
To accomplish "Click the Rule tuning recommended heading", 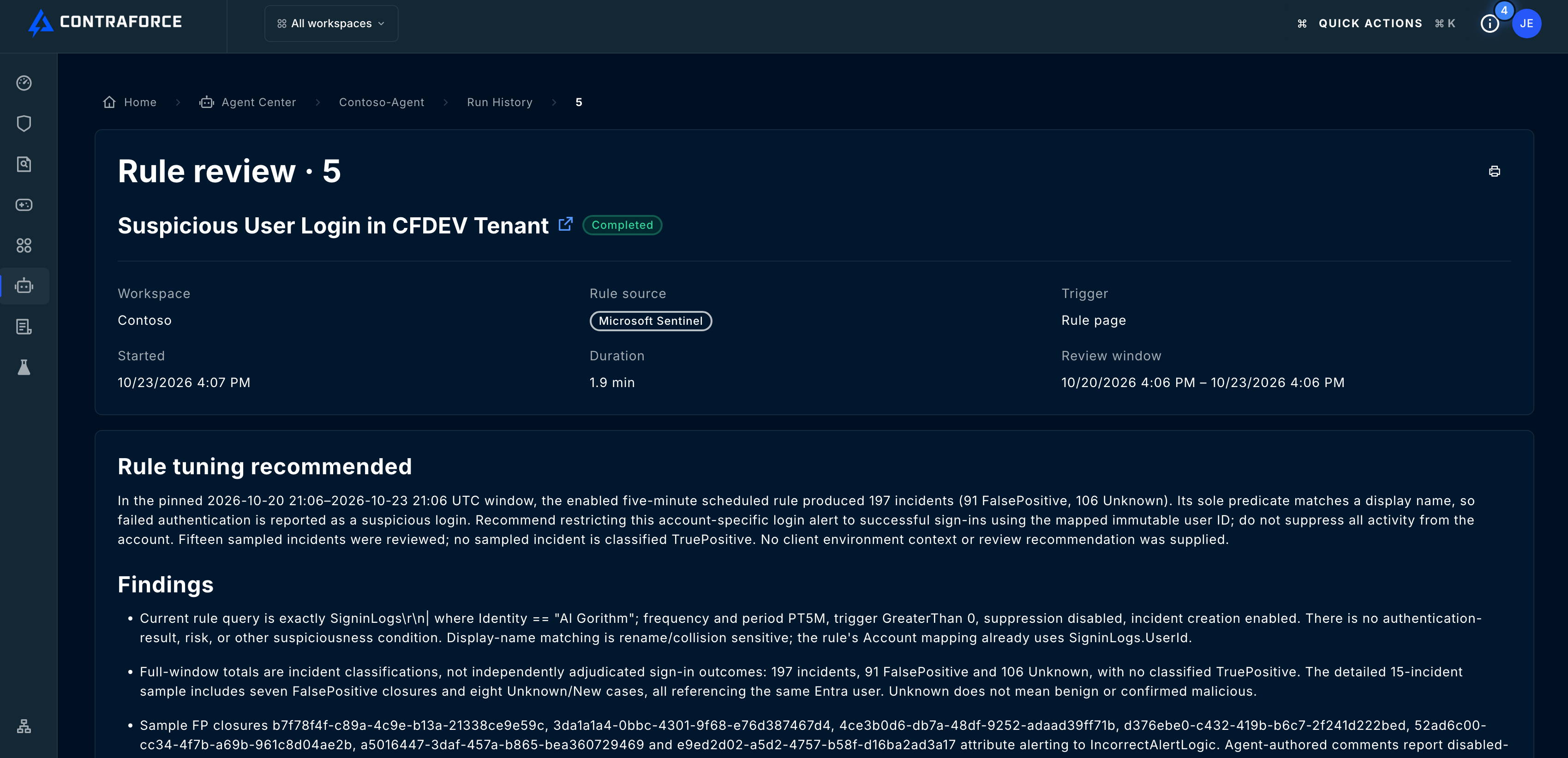I will [265, 466].
